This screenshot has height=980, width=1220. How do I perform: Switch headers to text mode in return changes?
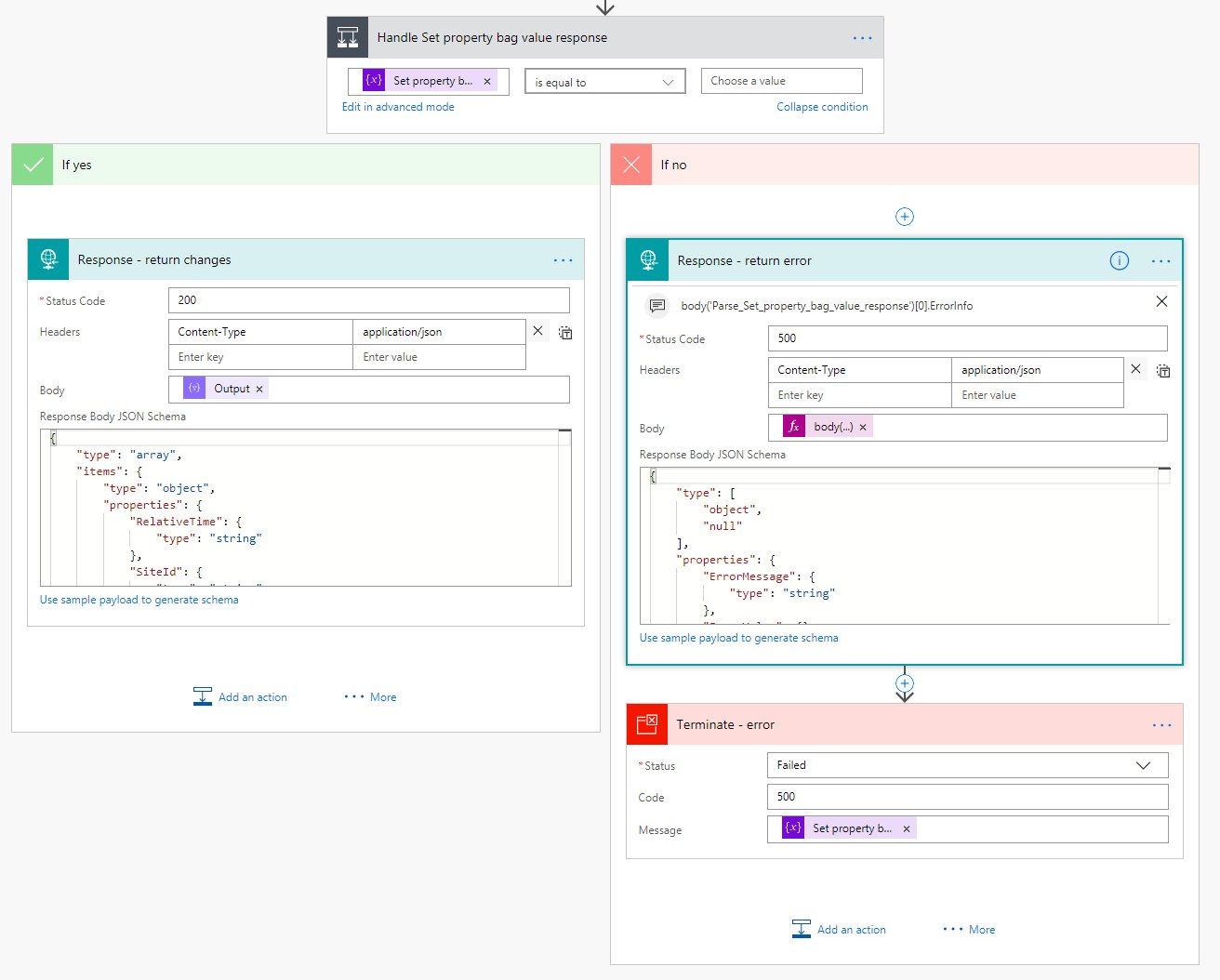point(565,332)
